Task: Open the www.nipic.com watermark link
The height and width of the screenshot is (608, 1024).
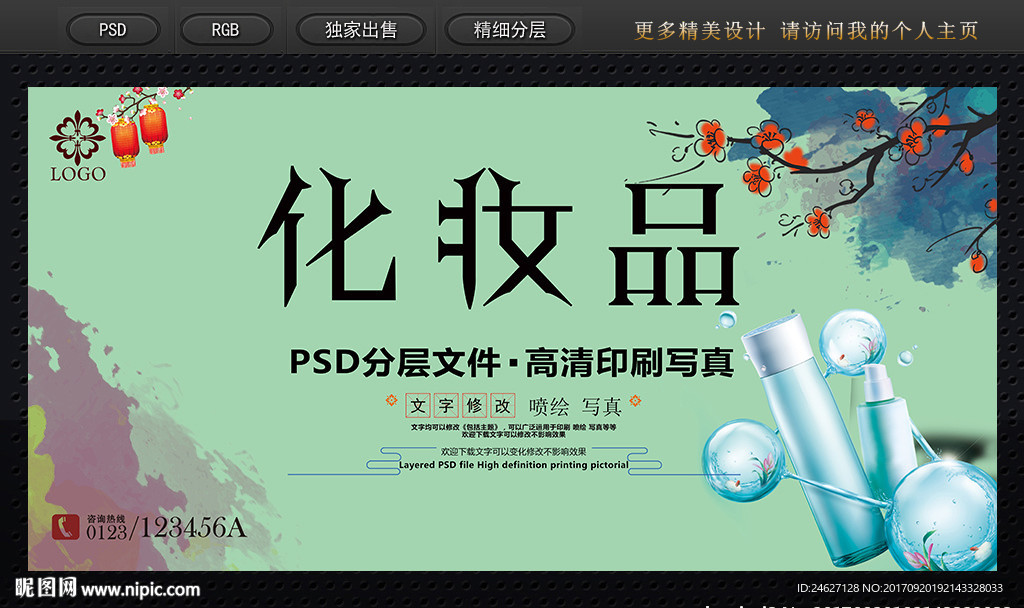Action: [140, 590]
